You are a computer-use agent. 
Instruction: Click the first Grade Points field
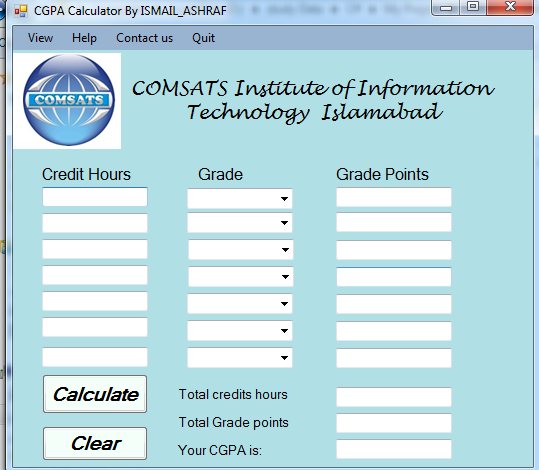(394, 197)
